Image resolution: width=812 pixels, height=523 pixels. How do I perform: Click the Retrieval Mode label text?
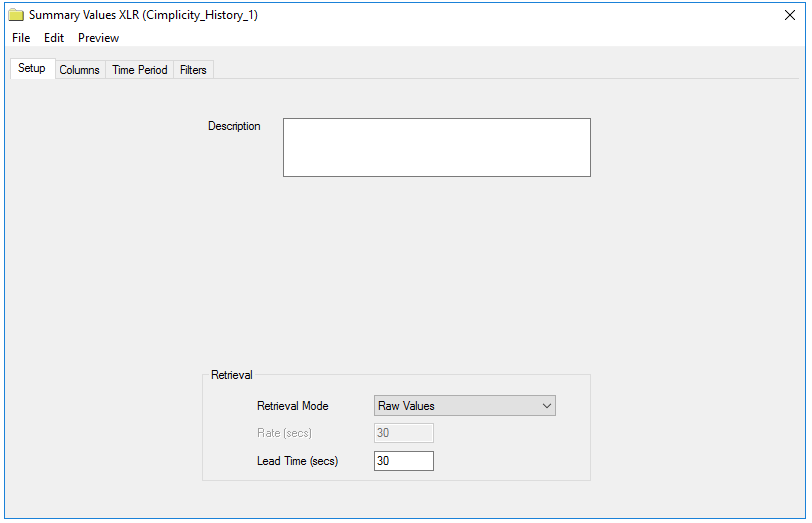click(293, 406)
